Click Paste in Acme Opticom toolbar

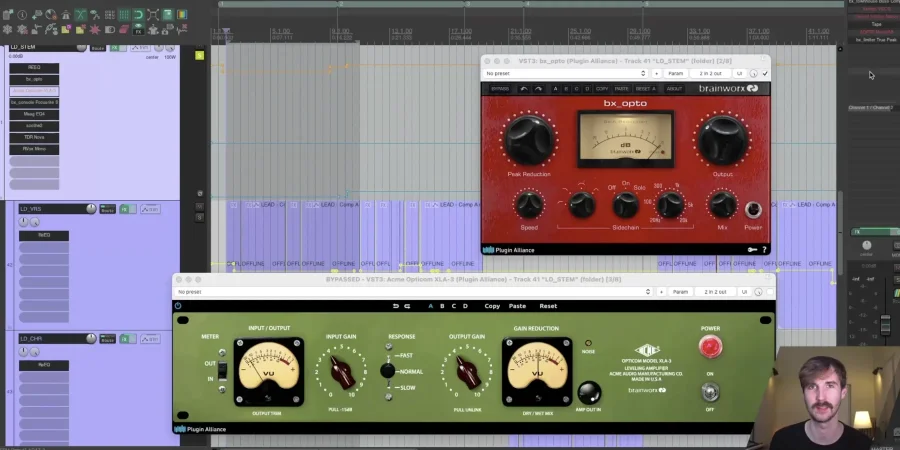point(517,306)
